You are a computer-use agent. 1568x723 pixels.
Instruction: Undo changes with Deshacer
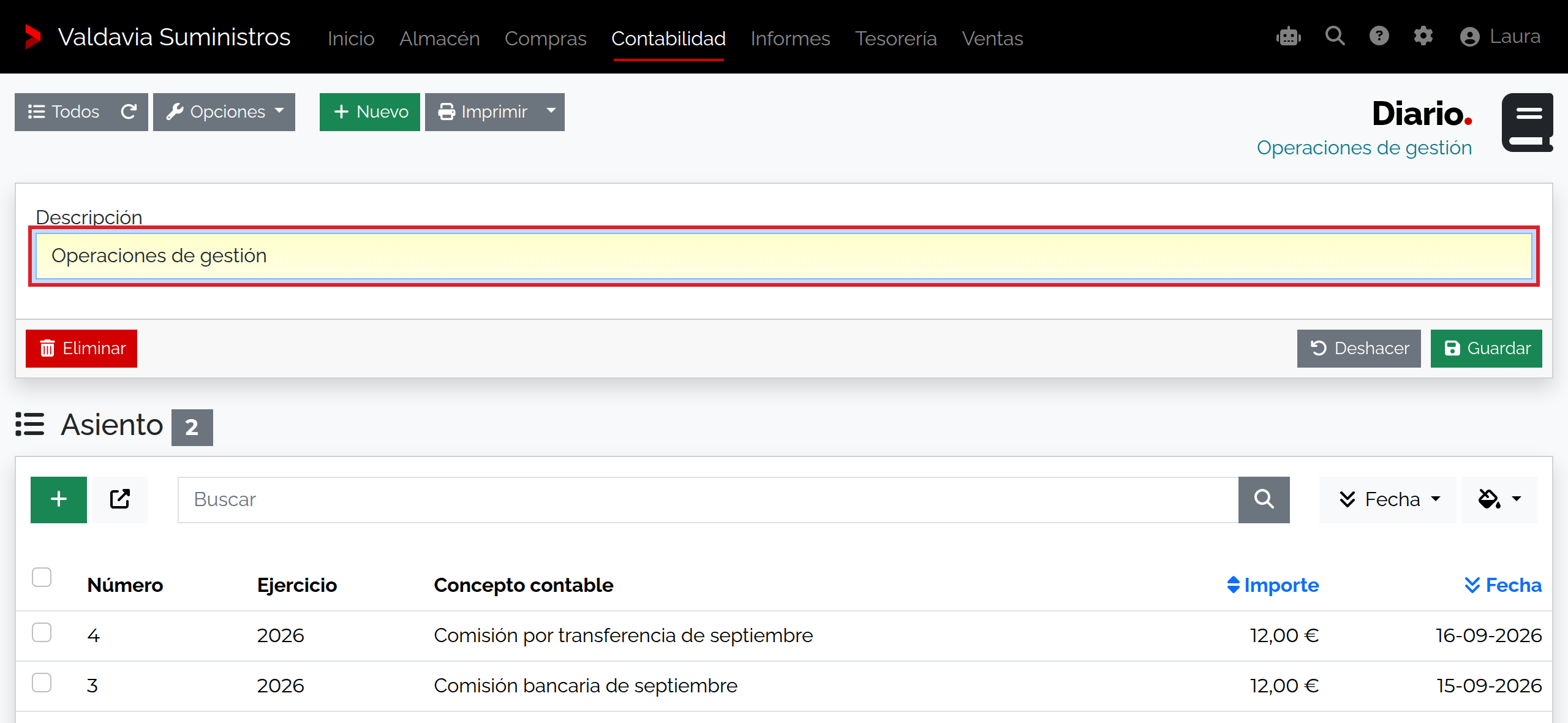[1359, 349]
